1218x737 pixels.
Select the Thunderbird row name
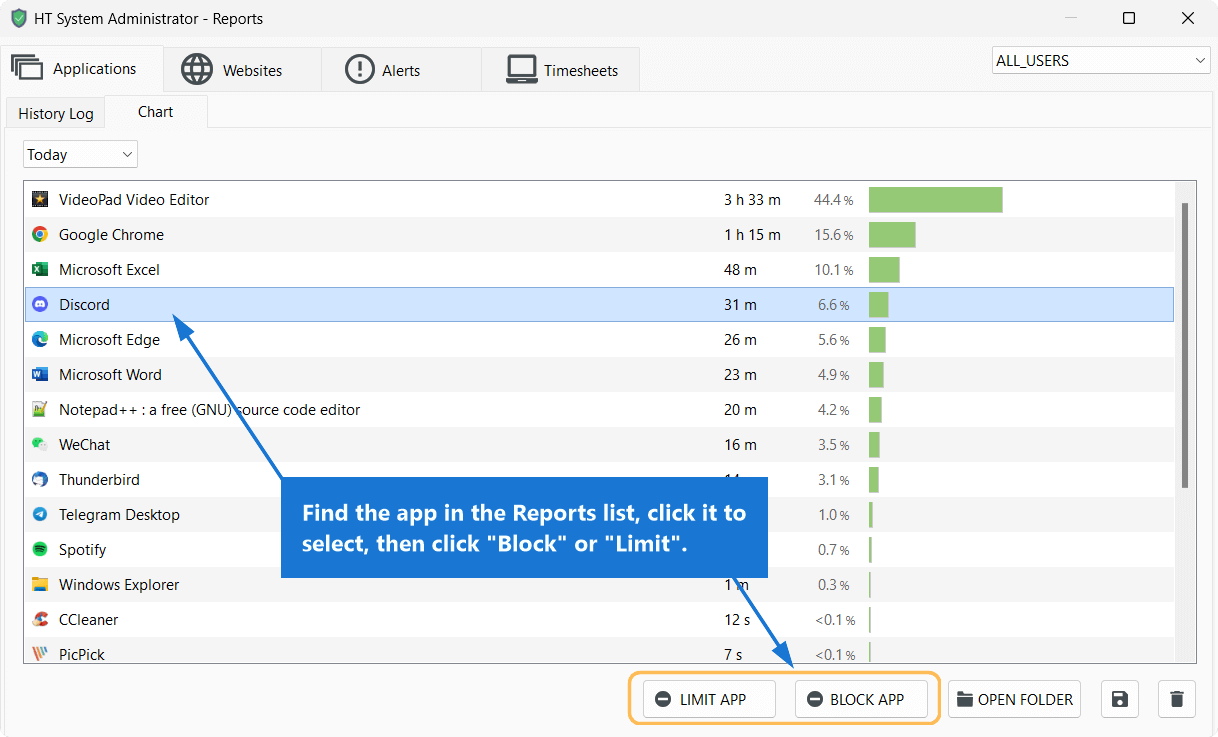click(99, 480)
